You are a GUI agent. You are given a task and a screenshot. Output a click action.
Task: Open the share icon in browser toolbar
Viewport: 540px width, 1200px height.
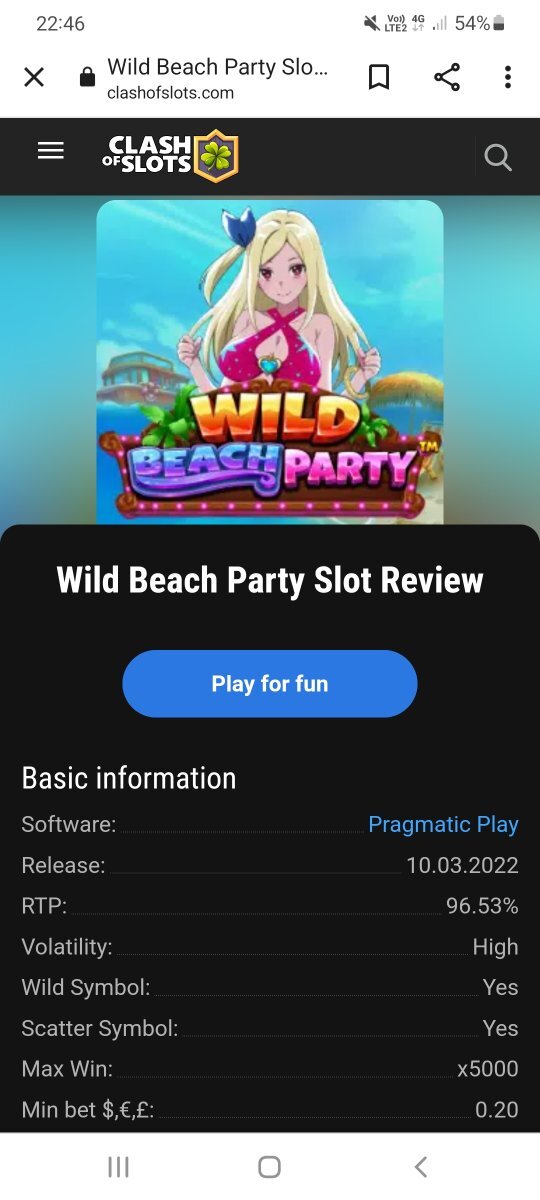(447, 77)
